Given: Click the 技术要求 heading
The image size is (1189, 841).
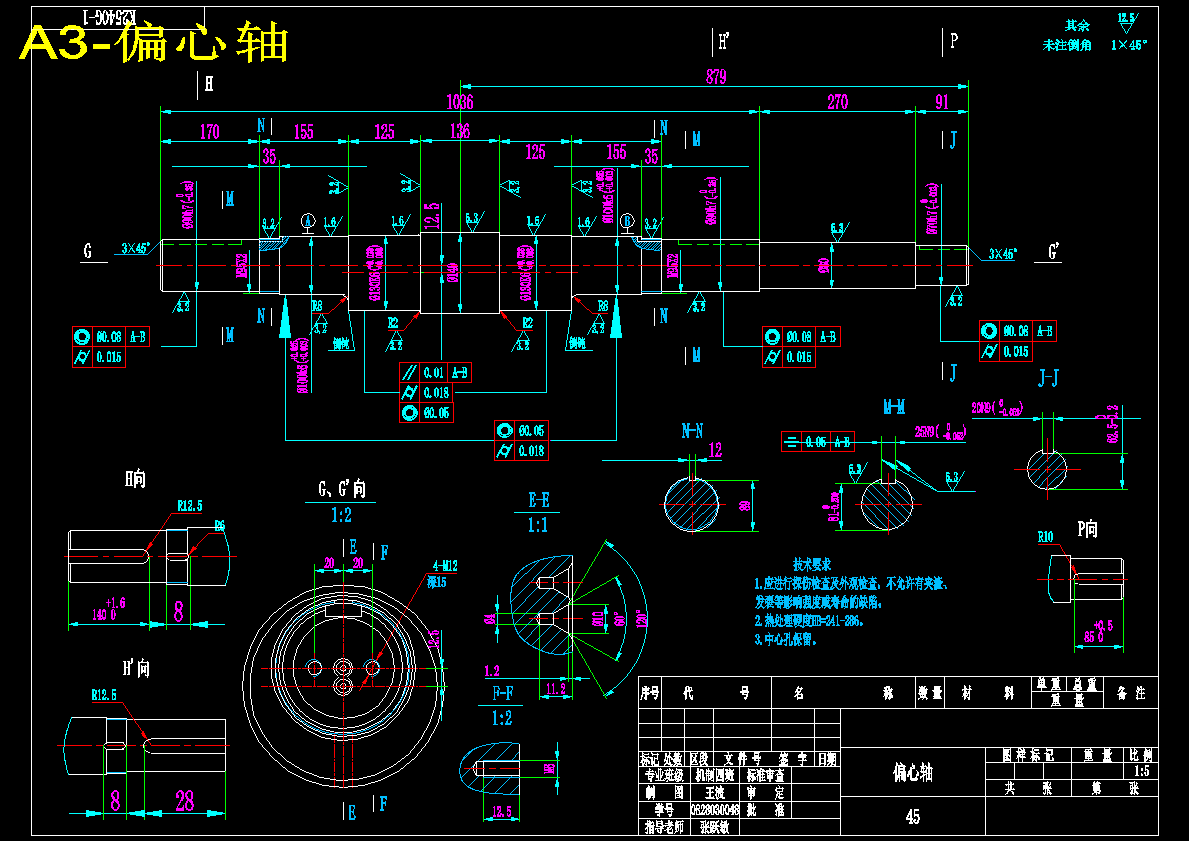Looking at the screenshot, I should (812, 564).
